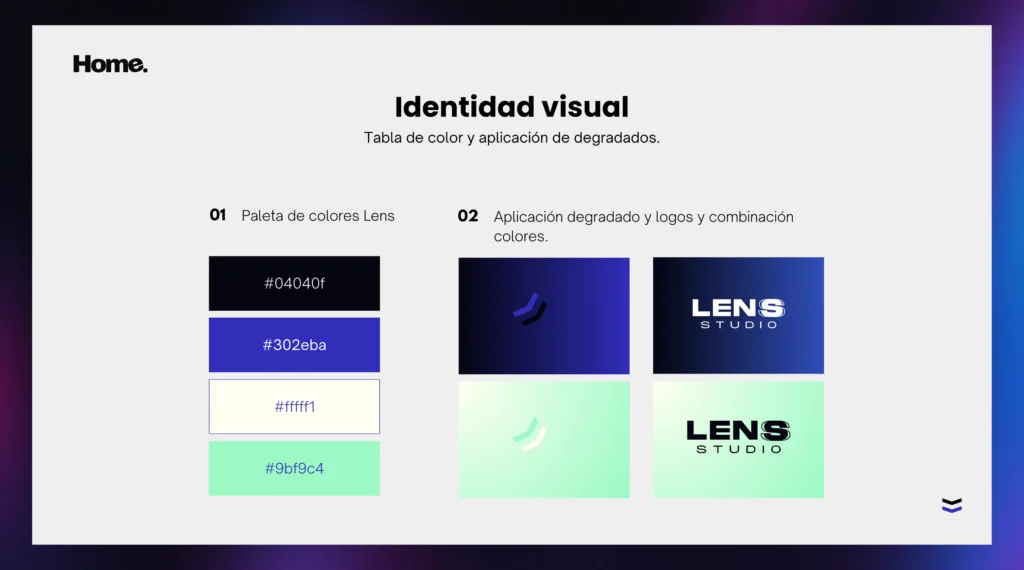Click the mint chevron icon on the light gradient
This screenshot has width=1024, height=570.
(x=530, y=434)
